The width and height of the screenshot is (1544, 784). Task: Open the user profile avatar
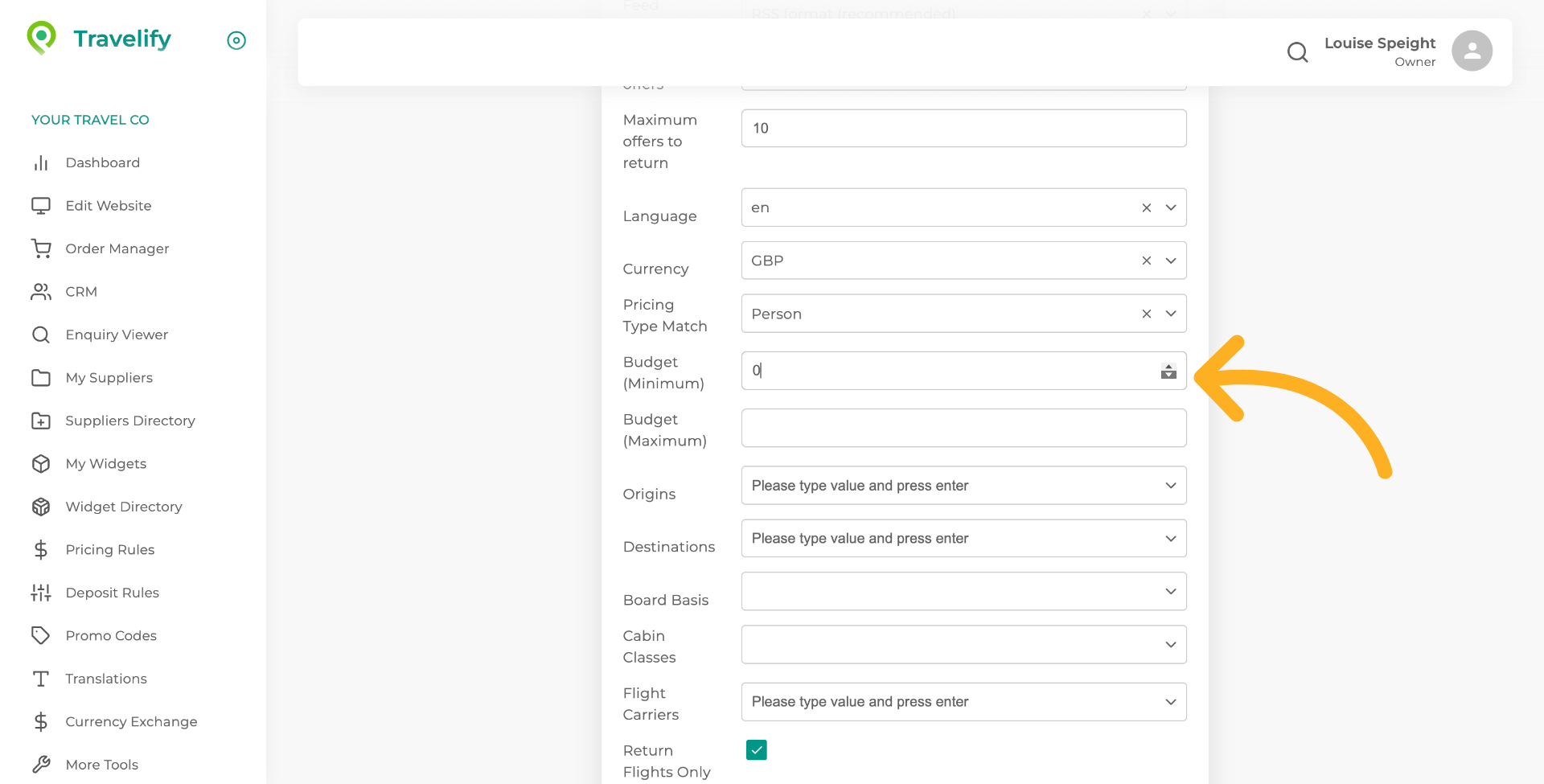tap(1472, 51)
